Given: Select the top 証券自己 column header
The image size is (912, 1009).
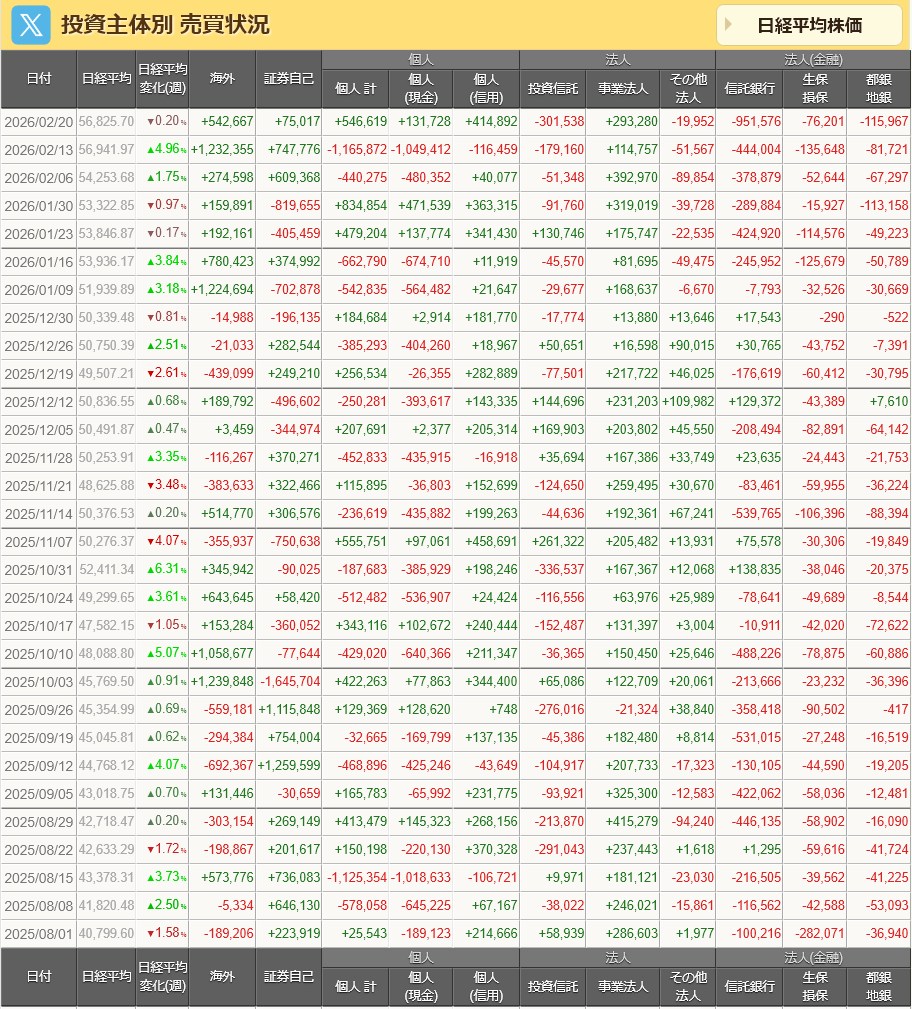Looking at the screenshot, I should tap(289, 79).
